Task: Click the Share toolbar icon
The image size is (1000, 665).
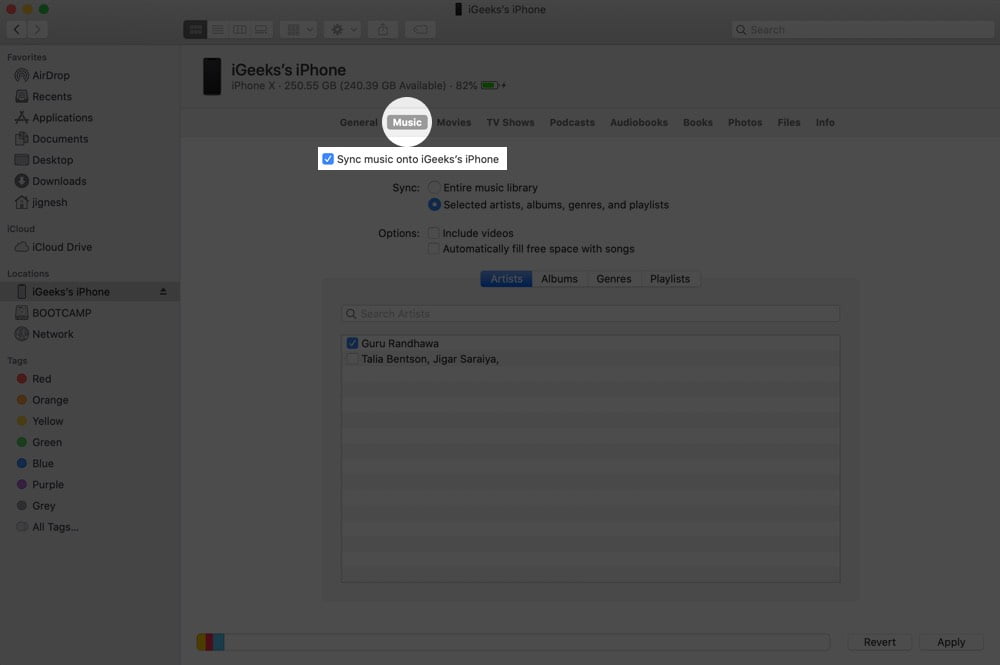Action: coord(383,29)
